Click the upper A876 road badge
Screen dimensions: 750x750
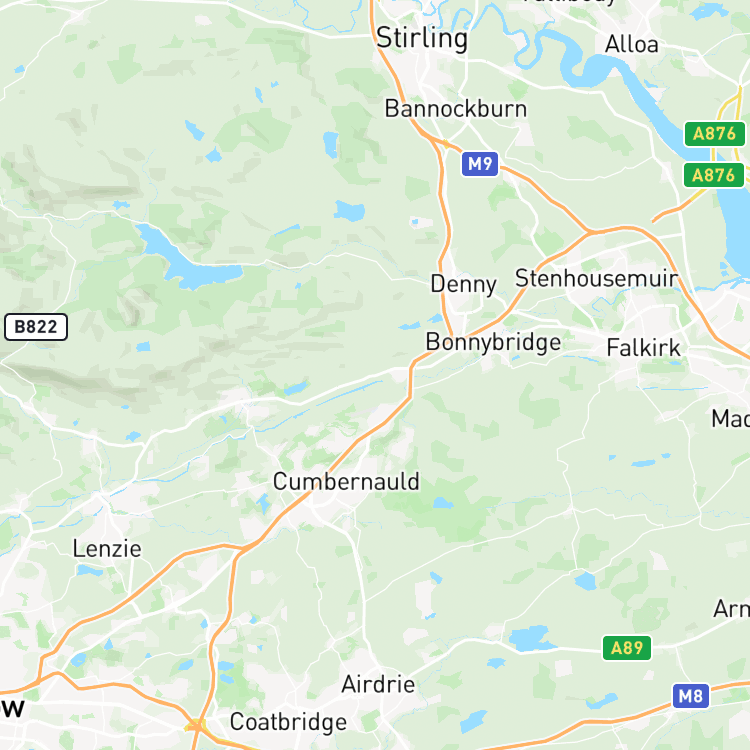(x=715, y=134)
